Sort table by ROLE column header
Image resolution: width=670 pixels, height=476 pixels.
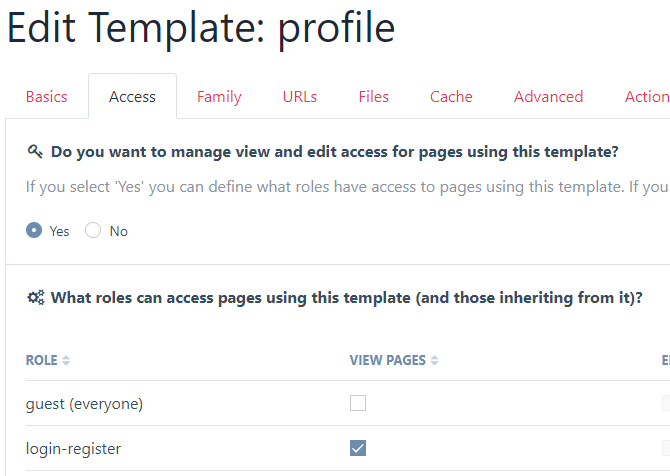click(41, 360)
